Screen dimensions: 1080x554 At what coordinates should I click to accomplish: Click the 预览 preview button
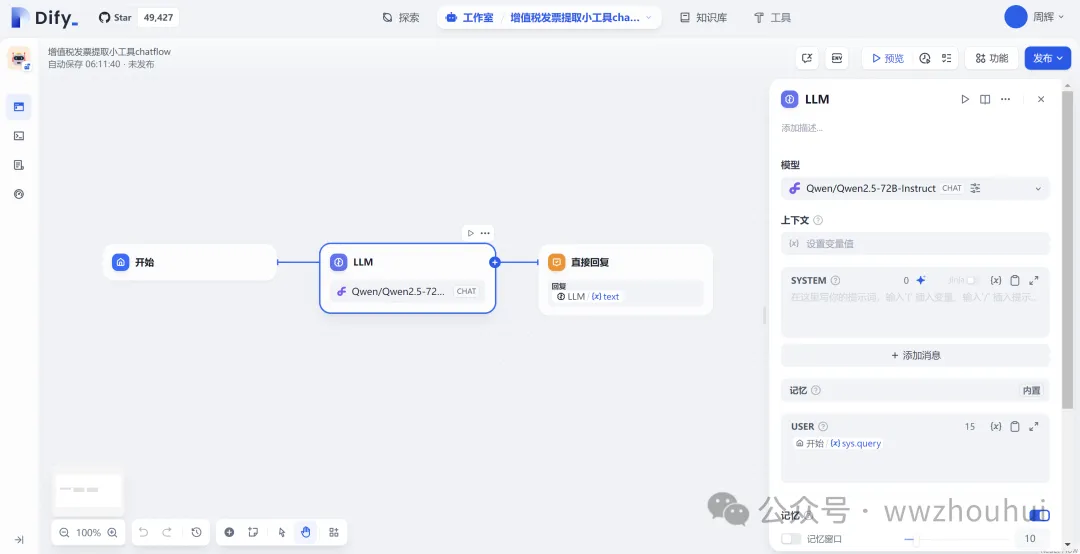(888, 59)
